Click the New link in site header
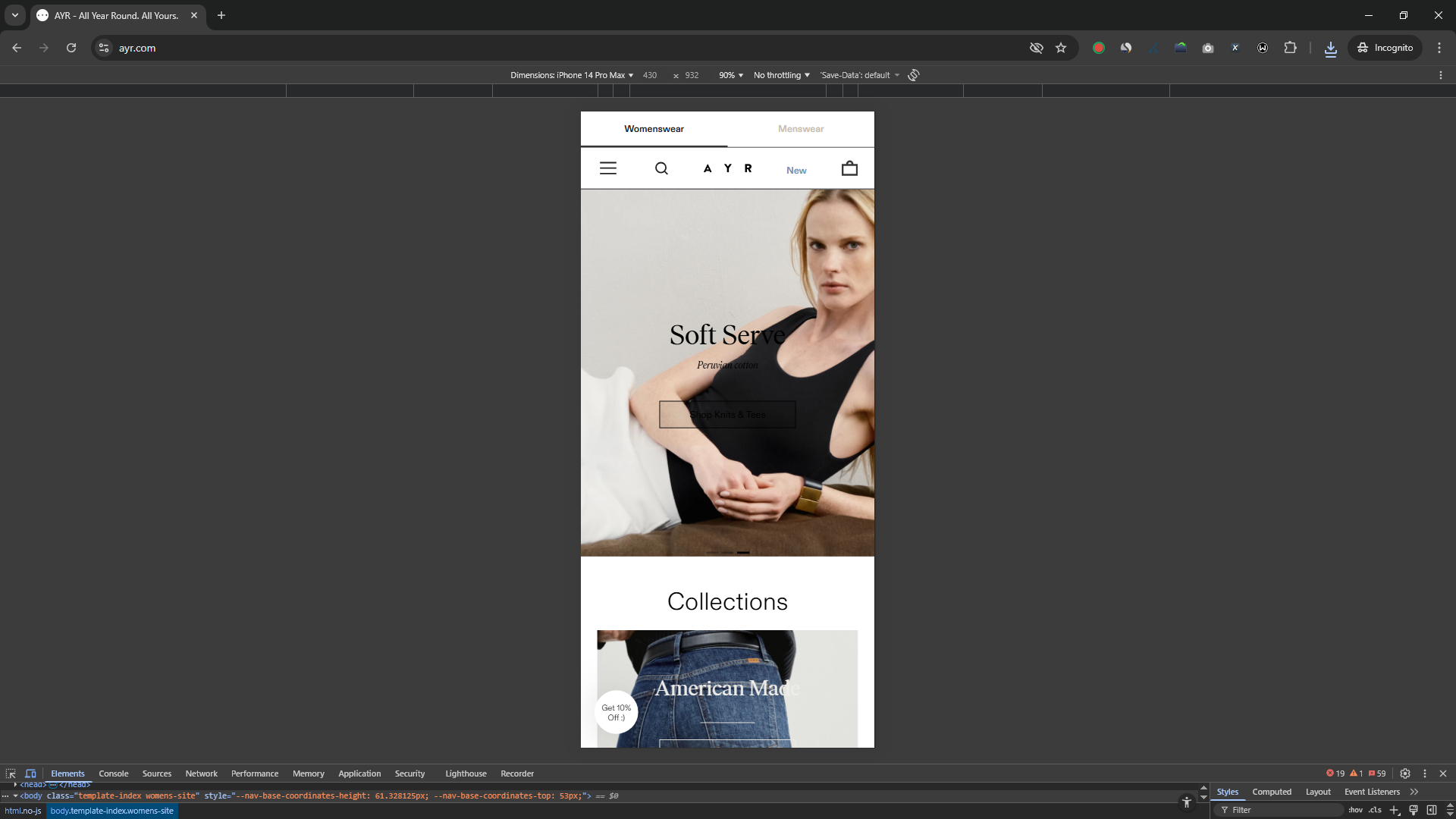 [796, 170]
